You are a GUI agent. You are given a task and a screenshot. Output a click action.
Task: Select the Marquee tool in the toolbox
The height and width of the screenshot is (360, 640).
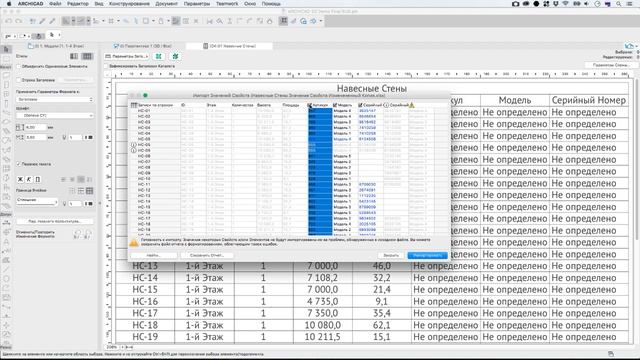6,60
